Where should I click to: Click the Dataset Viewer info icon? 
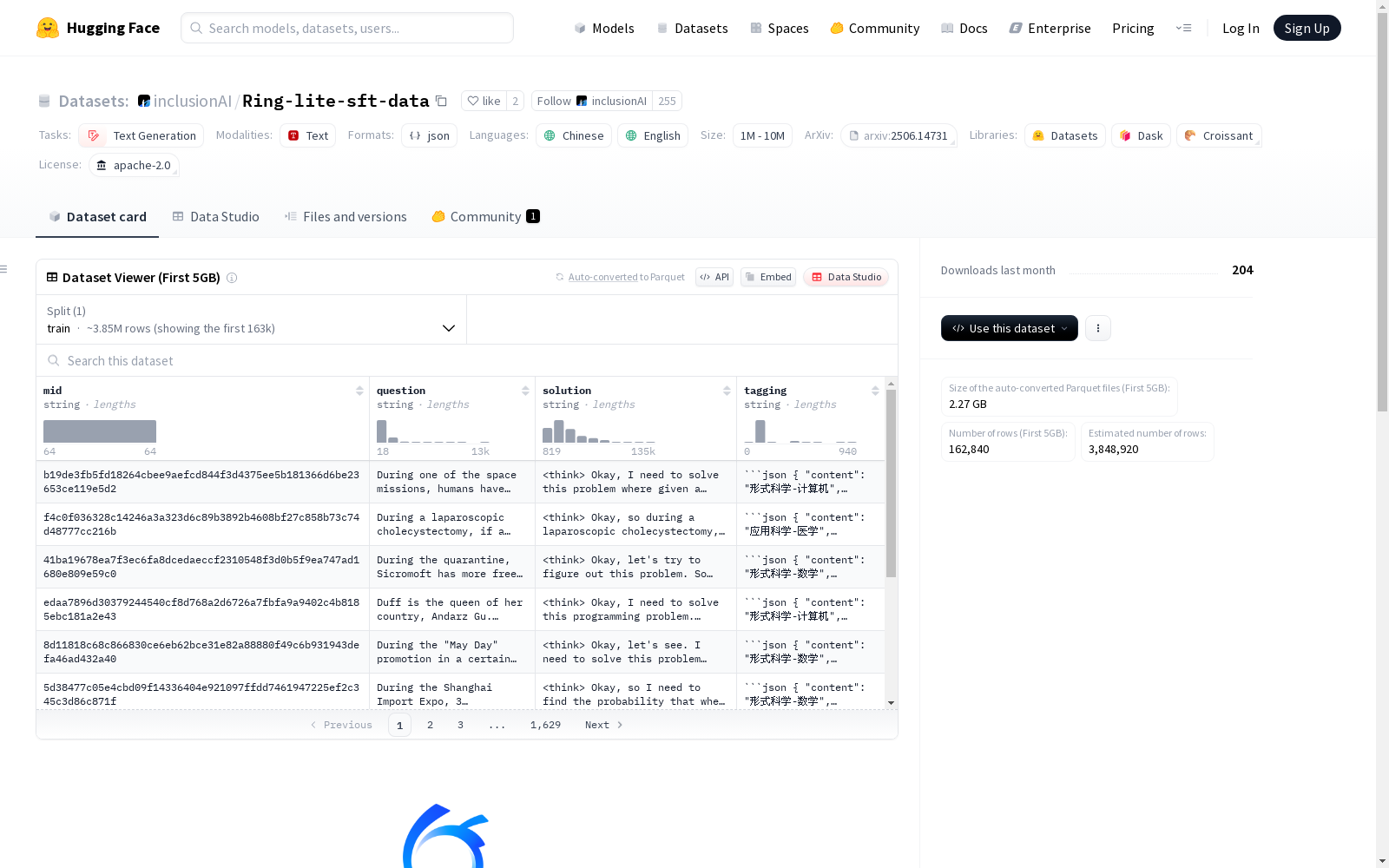coord(232,278)
